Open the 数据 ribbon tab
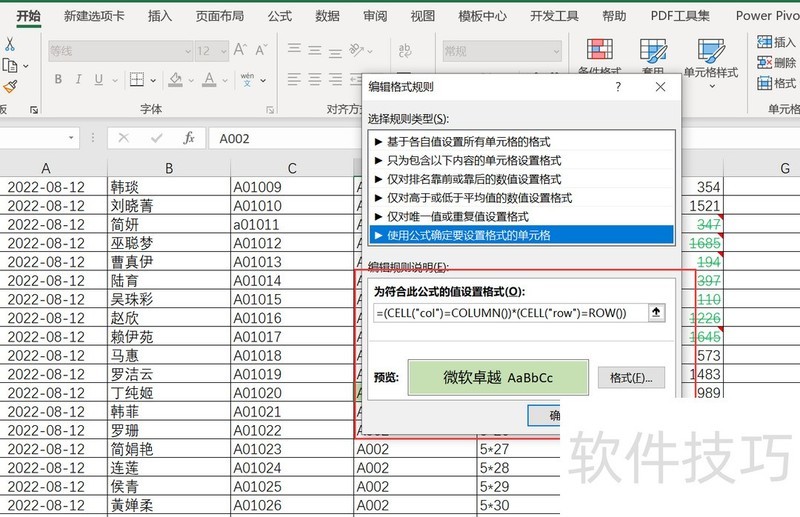The width and height of the screenshot is (800, 517). tap(327, 16)
